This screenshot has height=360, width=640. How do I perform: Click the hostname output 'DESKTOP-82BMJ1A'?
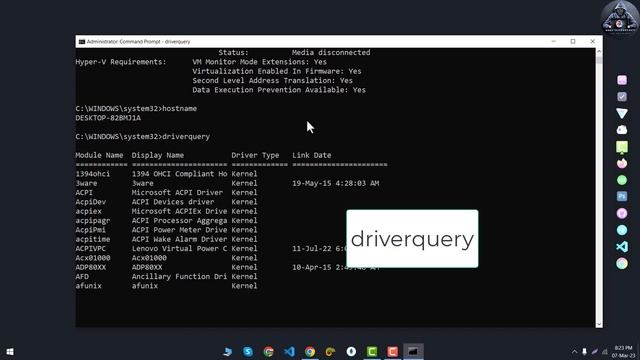click(x=108, y=118)
